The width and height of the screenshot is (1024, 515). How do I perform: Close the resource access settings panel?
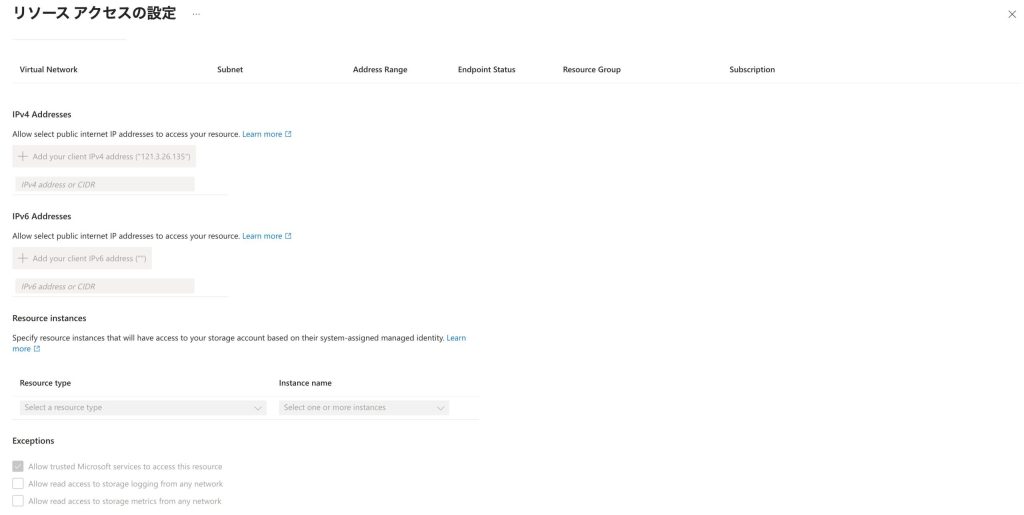point(1012,14)
